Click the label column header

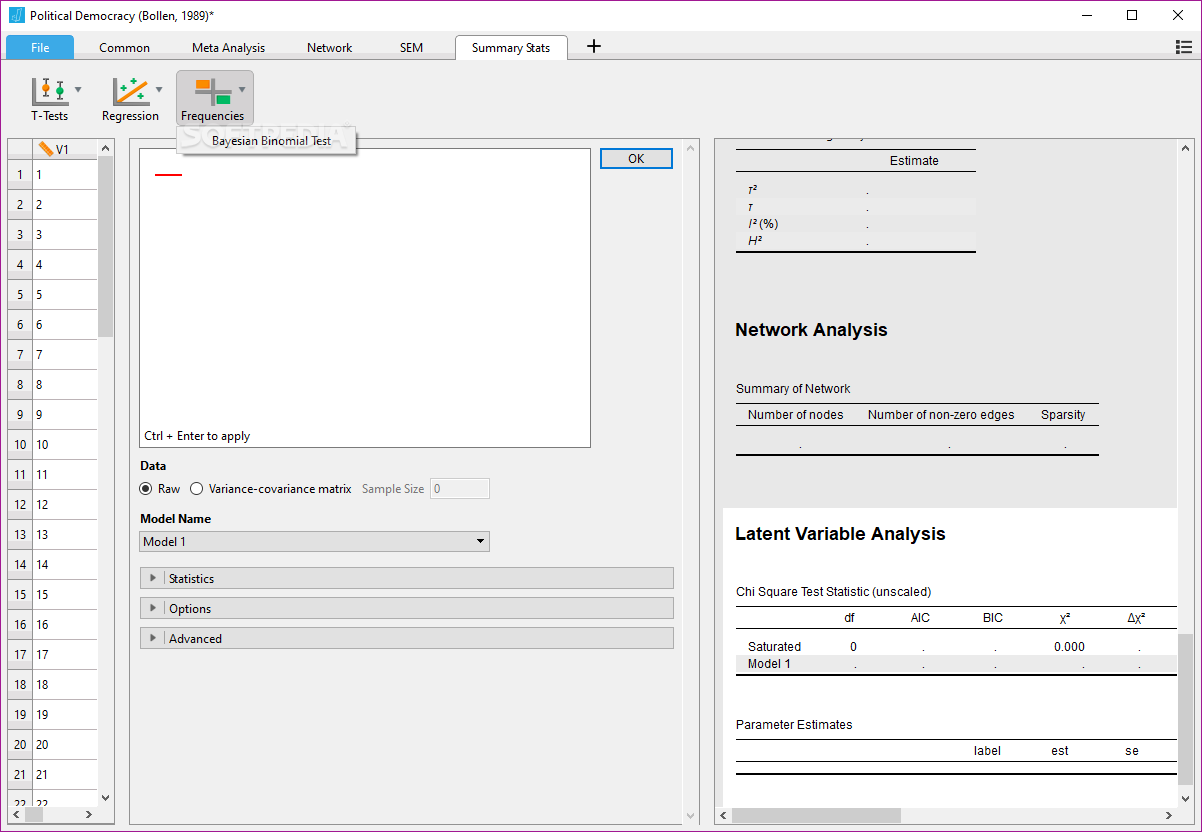[x=987, y=751]
